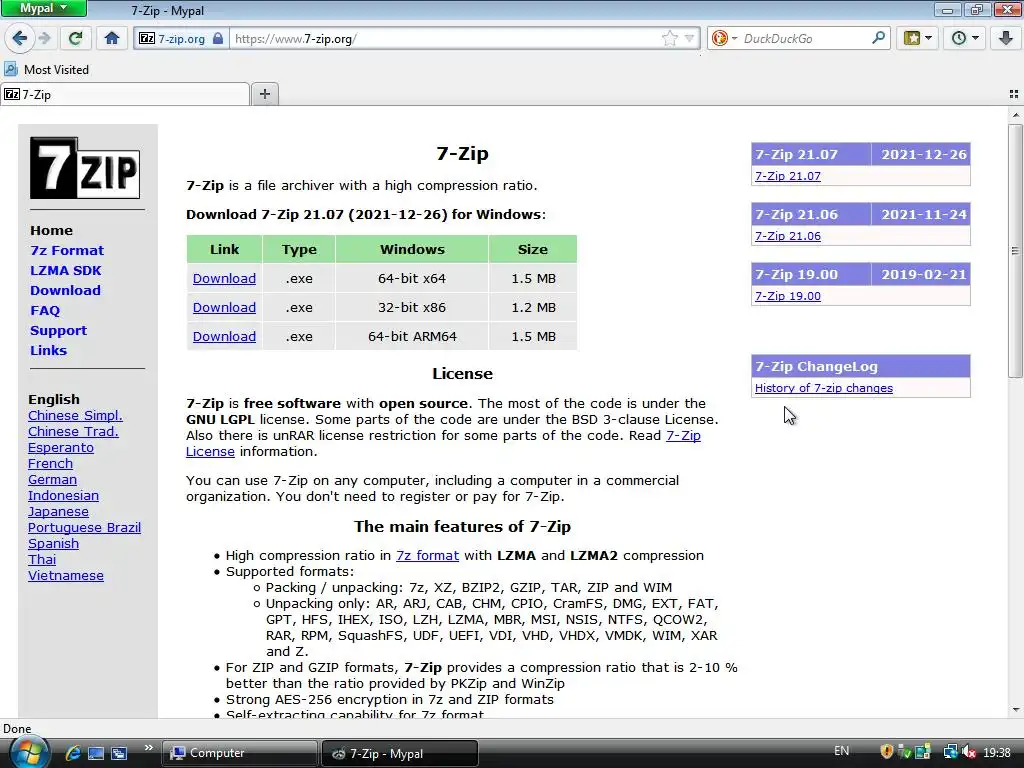Switch to the Computer taskbar window
Screen dimensions: 1024x768
coord(238,753)
